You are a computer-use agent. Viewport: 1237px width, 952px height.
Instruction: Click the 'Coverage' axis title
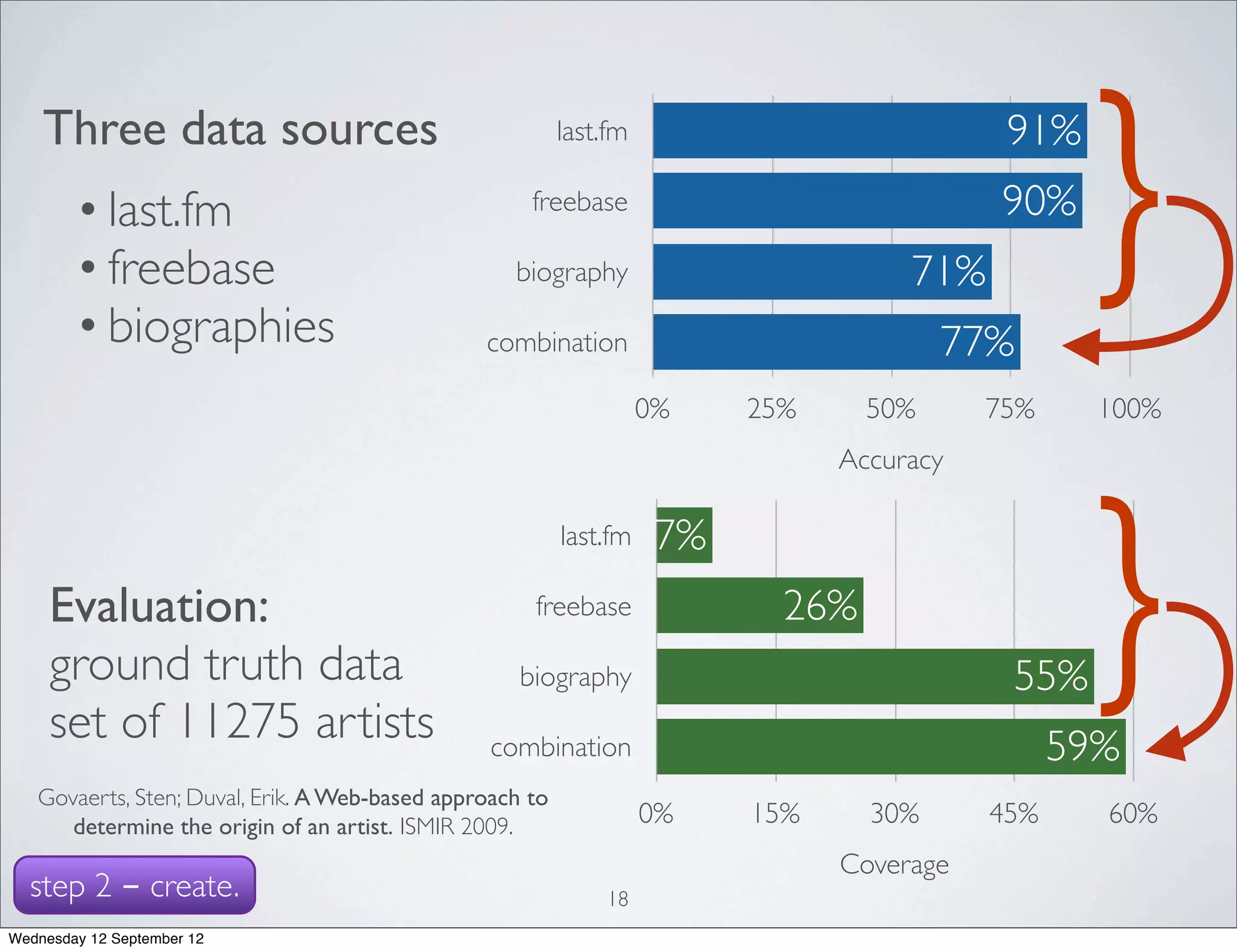click(895, 865)
